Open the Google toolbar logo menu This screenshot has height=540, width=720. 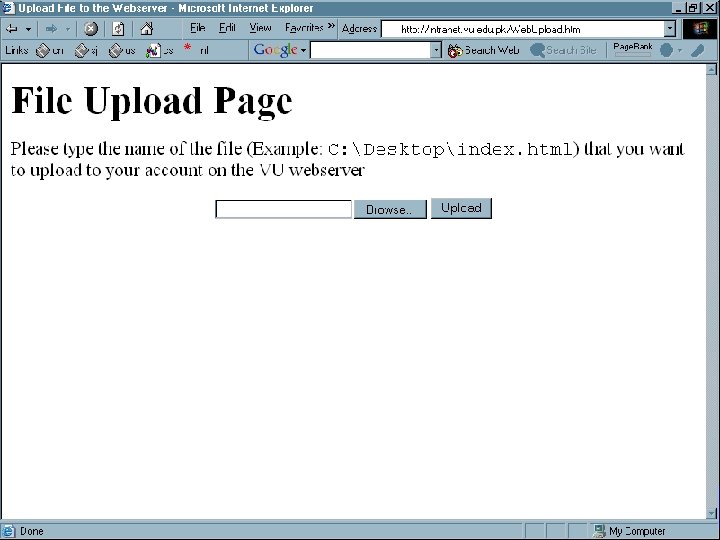pos(280,50)
